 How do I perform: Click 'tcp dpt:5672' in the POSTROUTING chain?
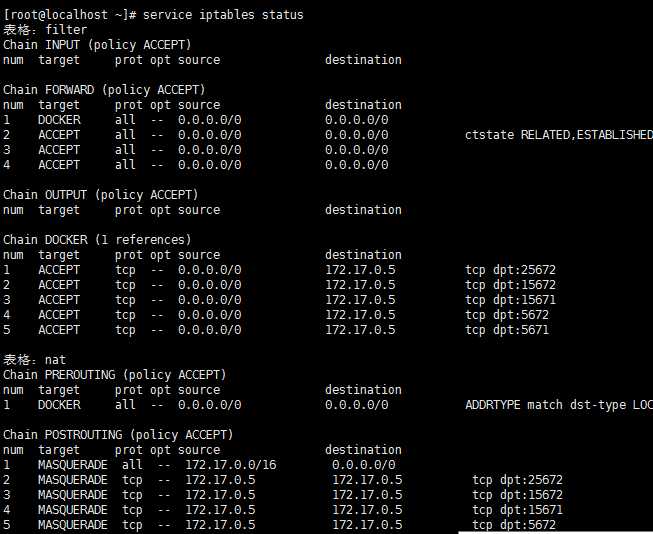tap(514, 524)
